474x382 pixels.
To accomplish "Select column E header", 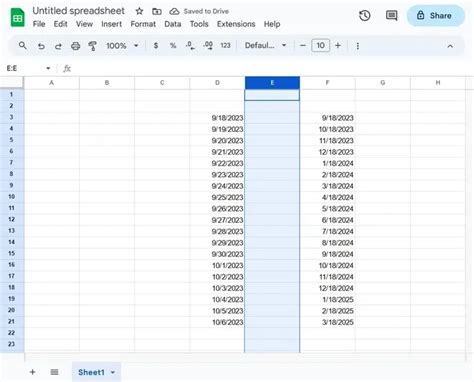I will click(272, 83).
